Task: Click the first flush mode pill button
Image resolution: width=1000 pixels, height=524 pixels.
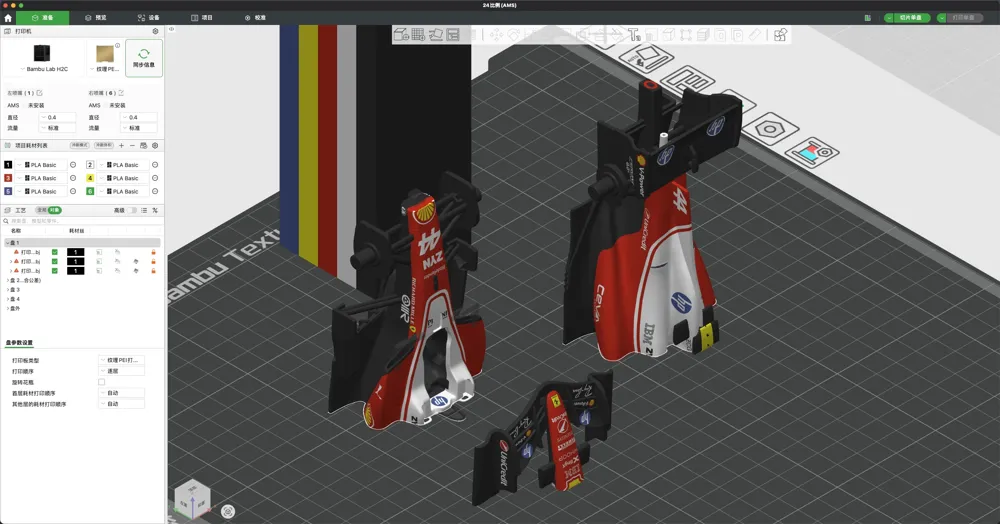Action: (x=80, y=145)
